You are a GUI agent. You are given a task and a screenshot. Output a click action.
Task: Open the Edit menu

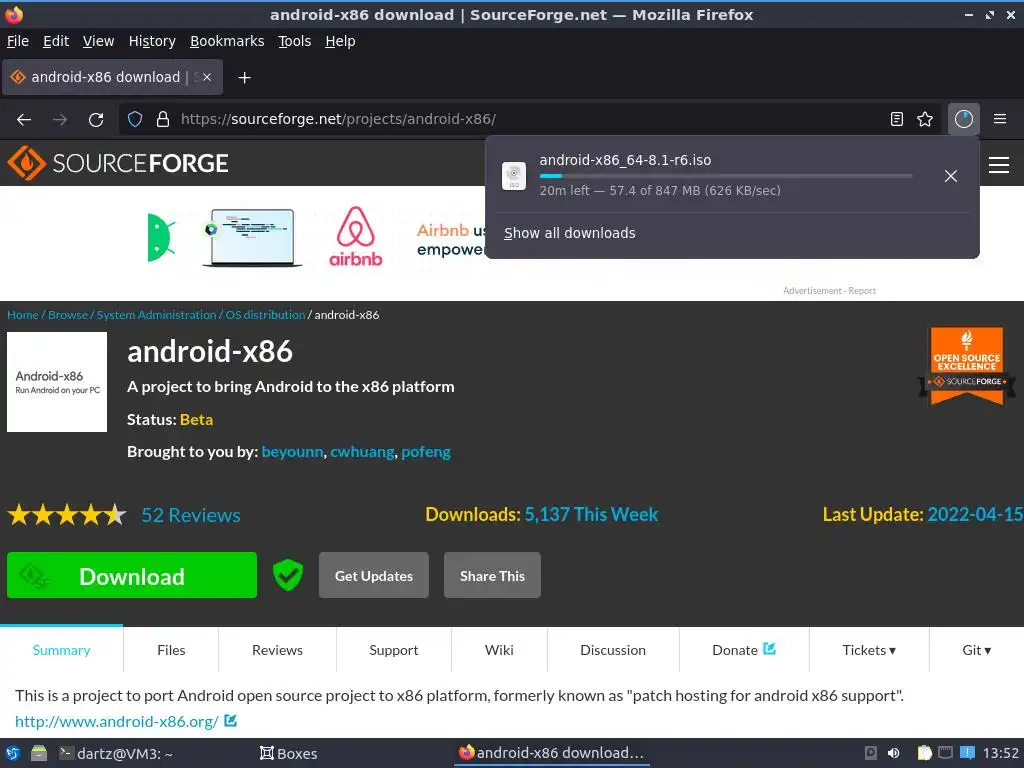(x=56, y=41)
